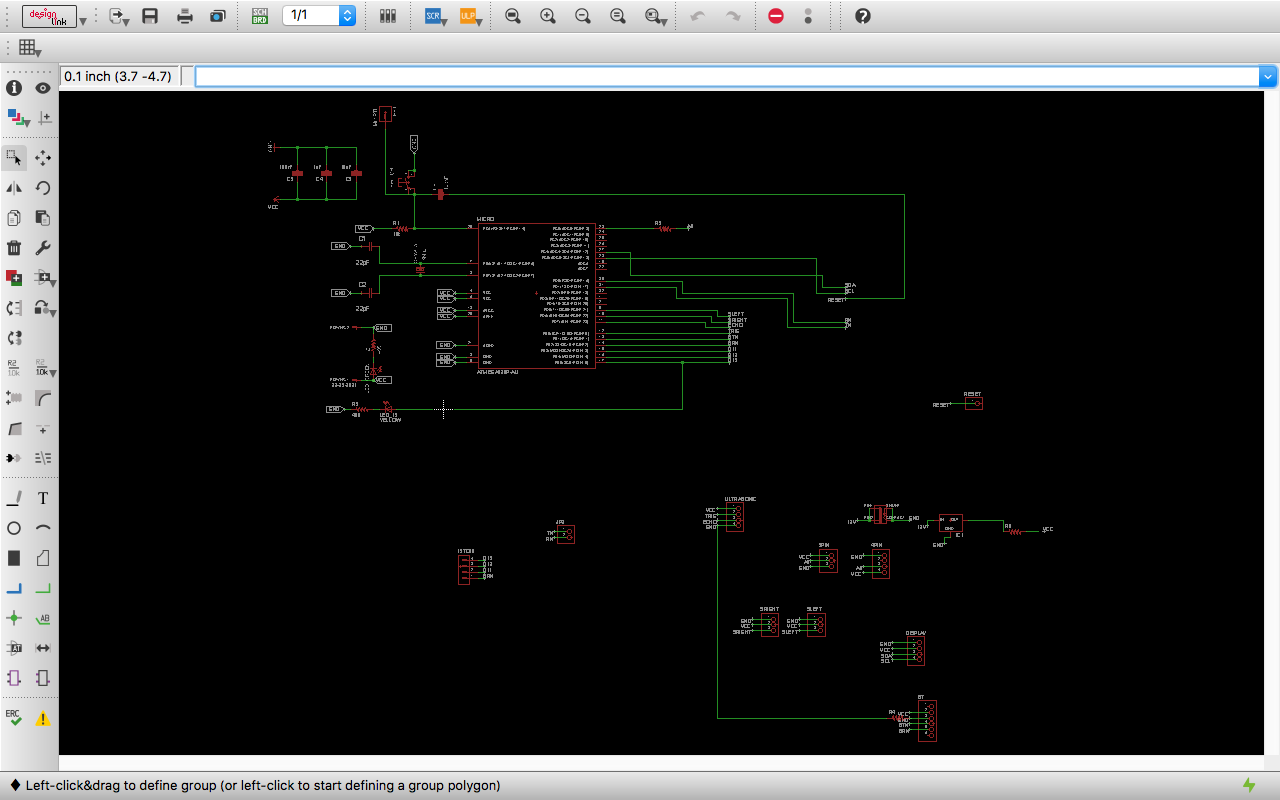This screenshot has width=1280, height=800.
Task: Switch to board with SCH/BRD button
Action: [259, 16]
